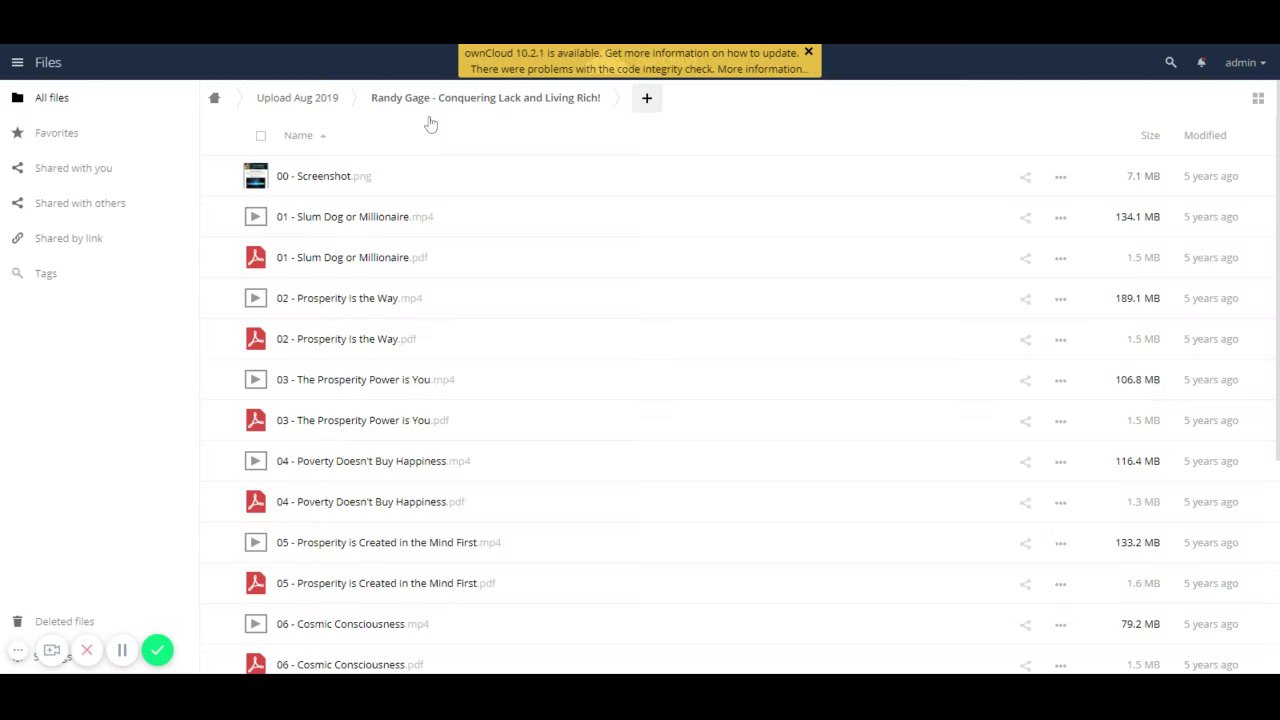Toggle the recorder webcam icon
The image size is (1280, 720).
click(x=52, y=651)
